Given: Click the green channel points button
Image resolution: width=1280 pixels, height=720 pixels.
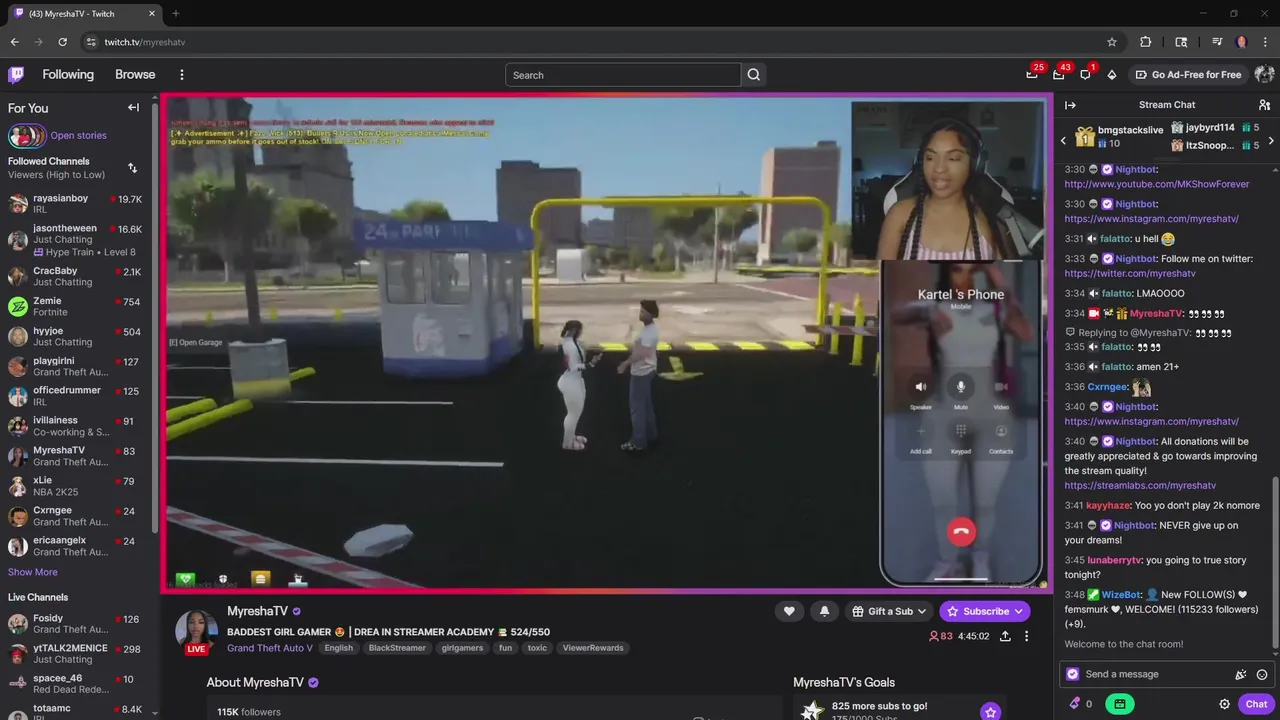Looking at the screenshot, I should coord(1119,704).
